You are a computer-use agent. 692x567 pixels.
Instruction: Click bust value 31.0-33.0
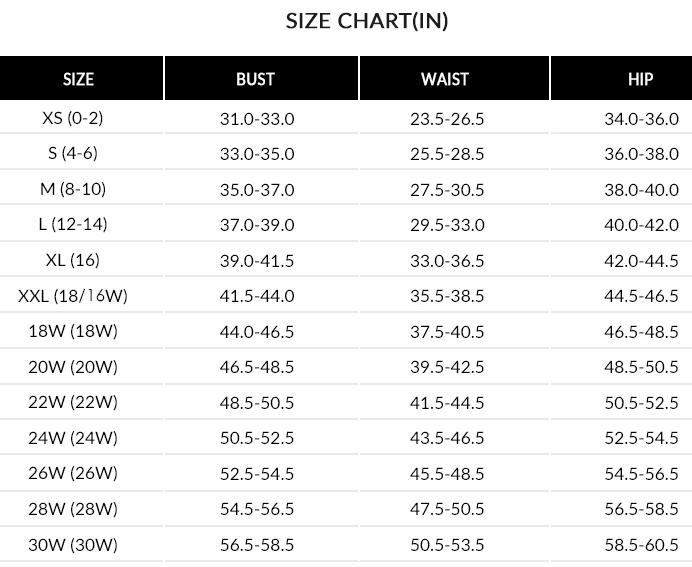pyautogui.click(x=257, y=119)
